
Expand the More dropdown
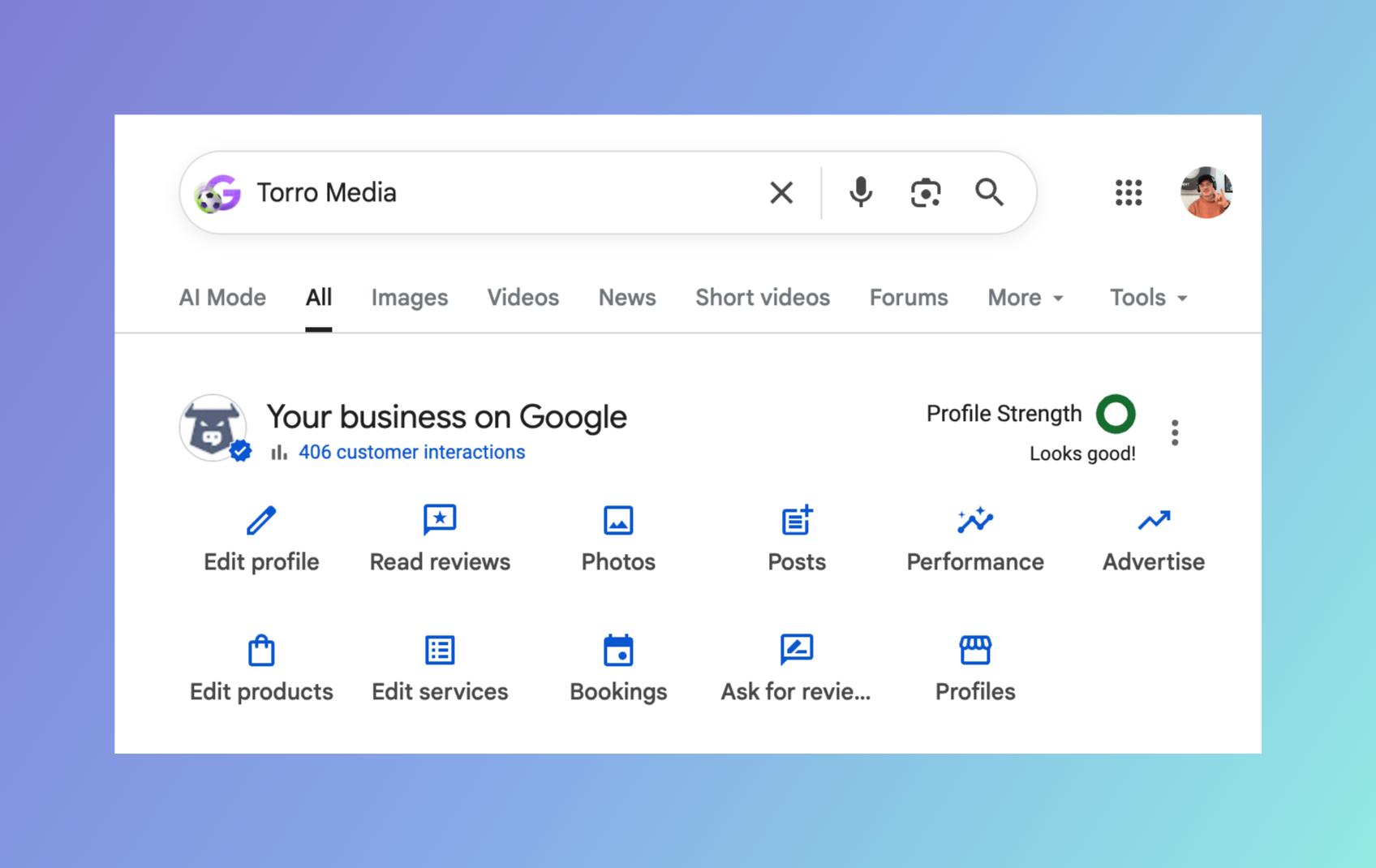(1026, 298)
